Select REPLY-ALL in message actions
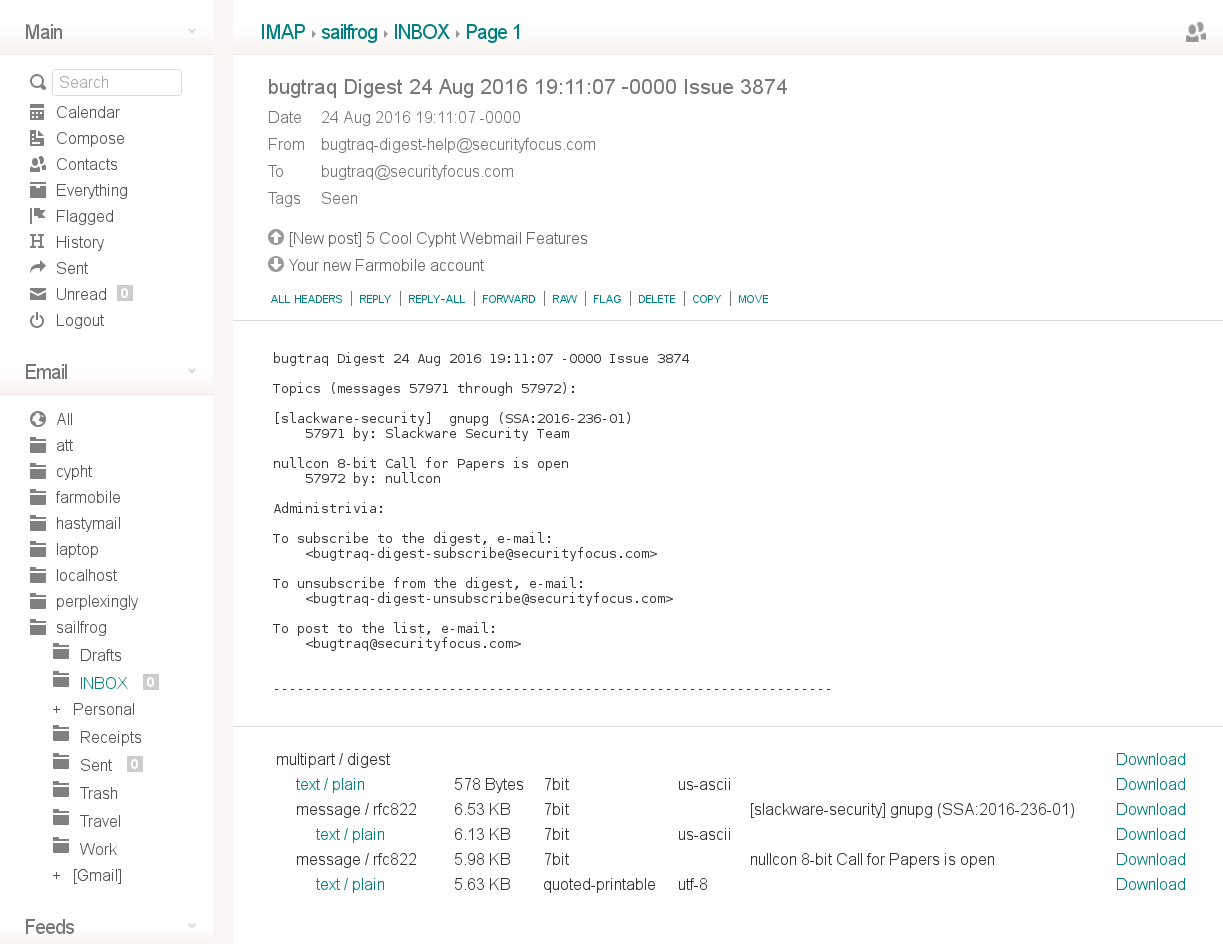This screenshot has height=944, width=1223. 436,299
